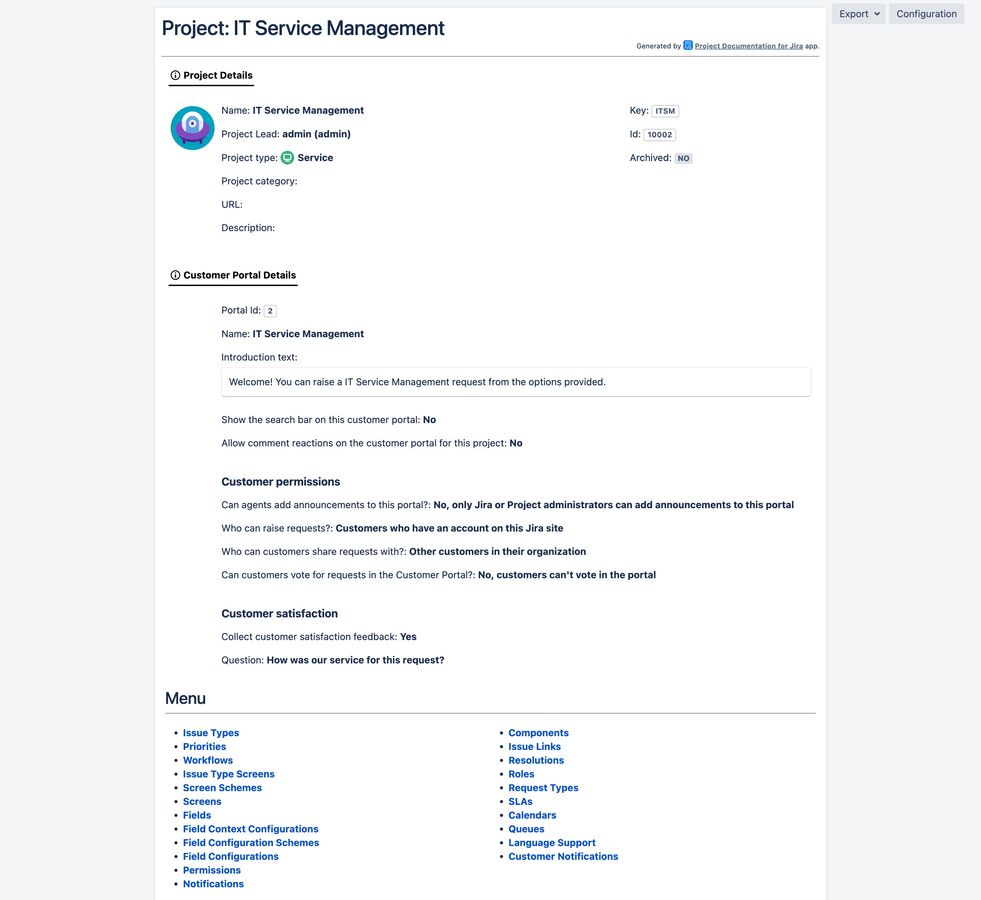Click "Other customers in their organization" value

(x=497, y=552)
